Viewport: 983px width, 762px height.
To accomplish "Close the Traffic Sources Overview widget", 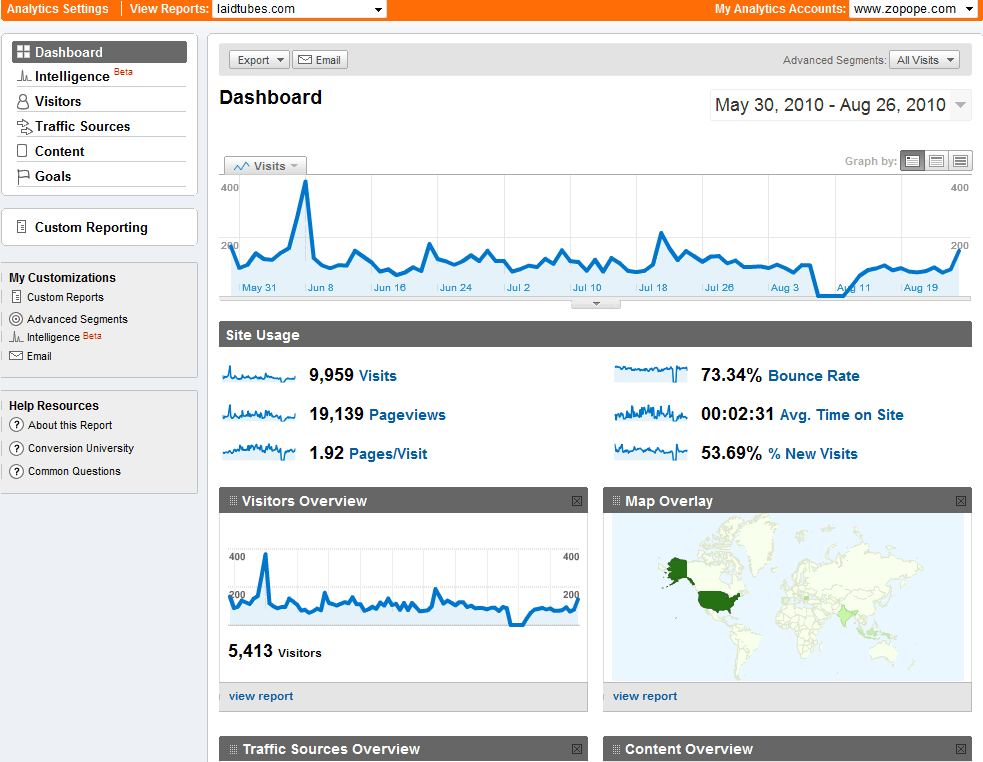I will (577, 749).
